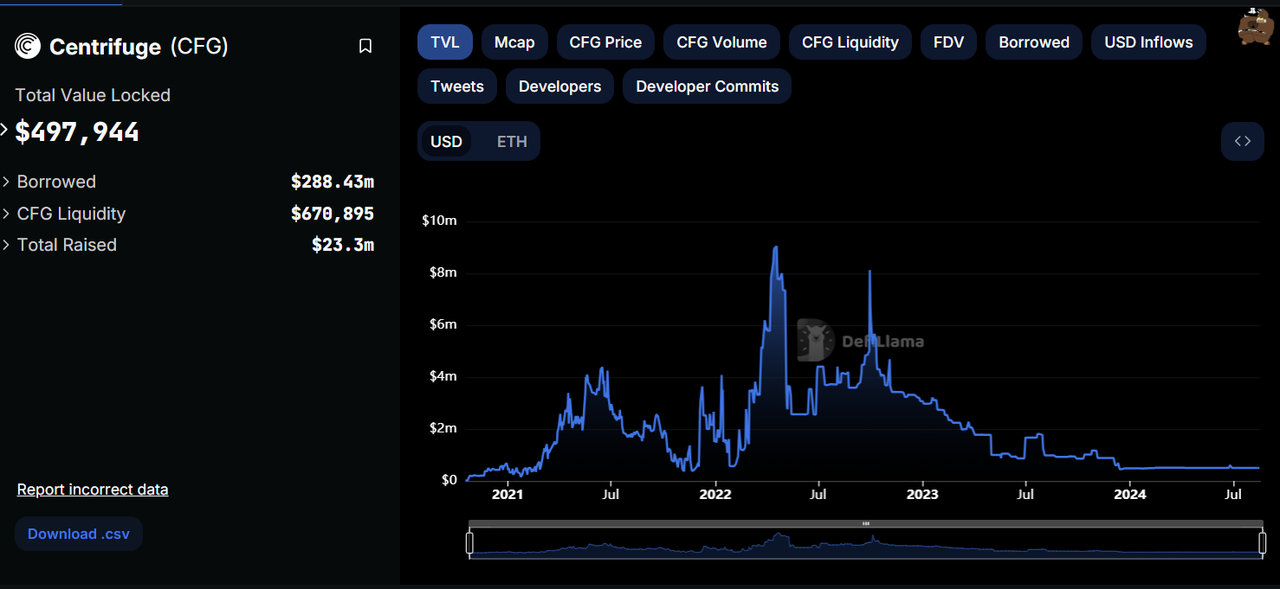The width and height of the screenshot is (1280, 589).
Task: Toggle CFG Volume on the chart
Action: tap(721, 42)
